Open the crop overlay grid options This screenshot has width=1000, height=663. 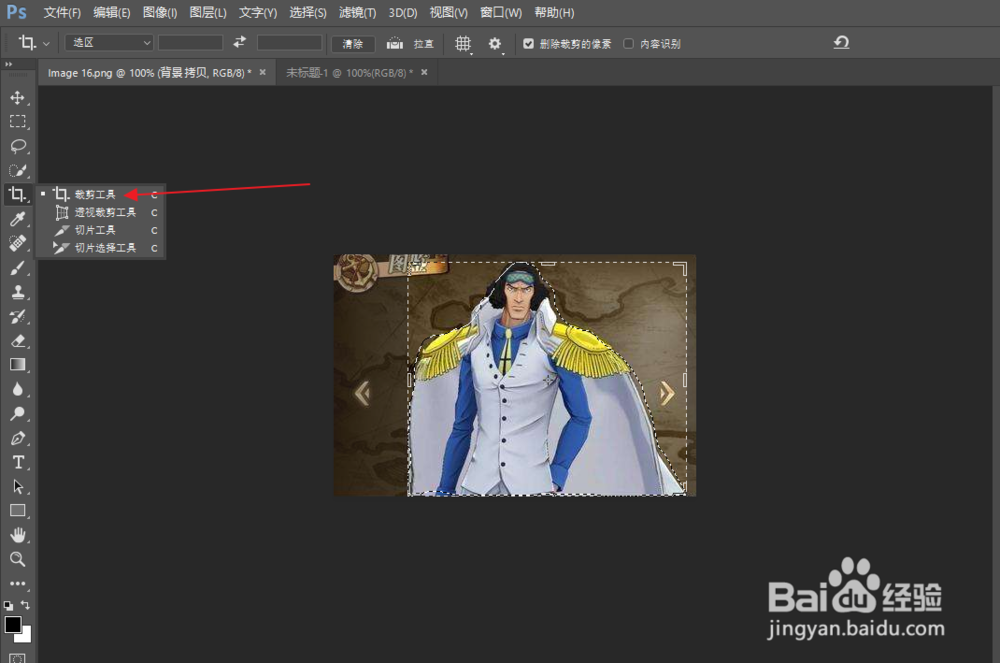[x=464, y=43]
